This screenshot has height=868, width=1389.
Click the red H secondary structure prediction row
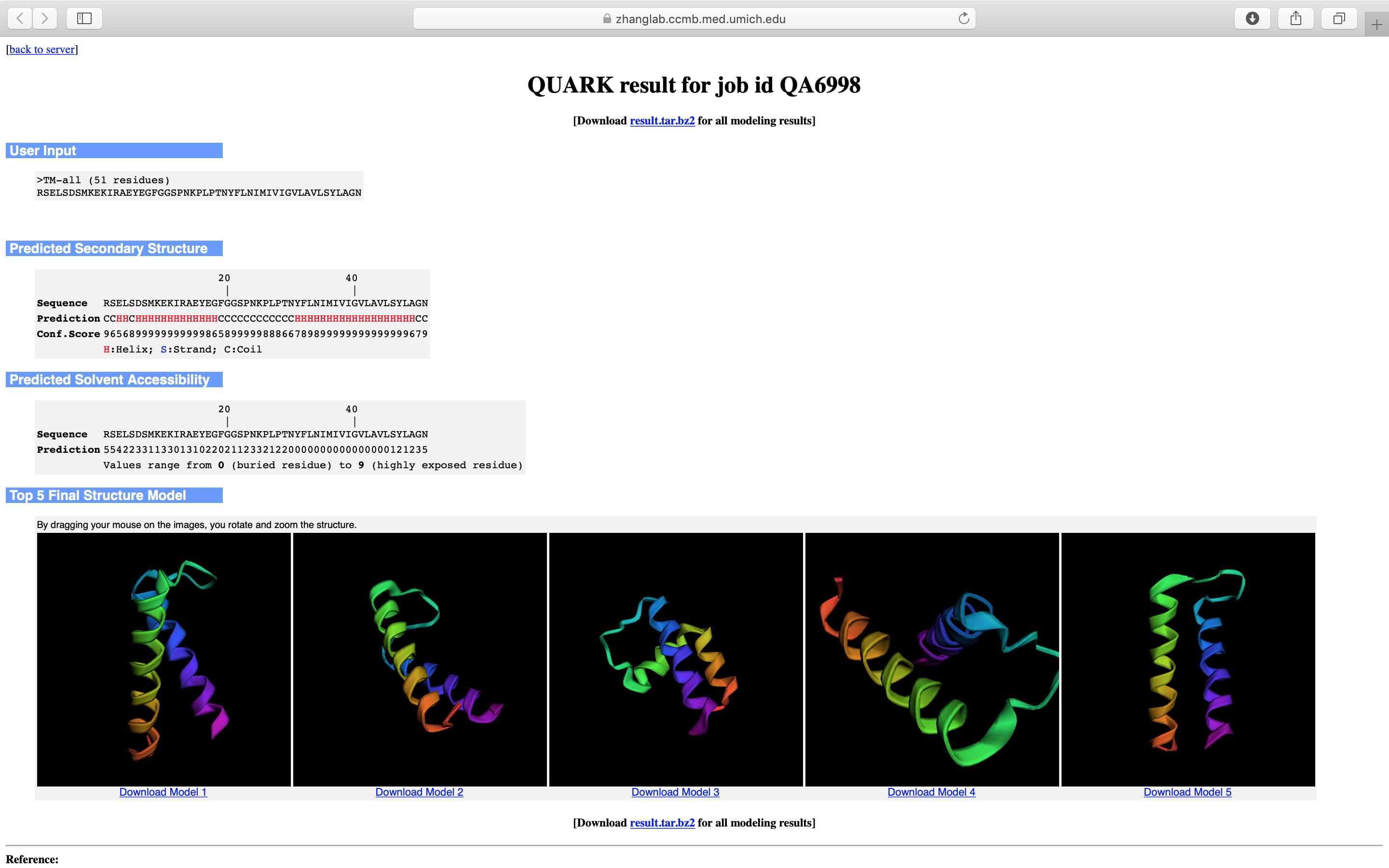(x=265, y=319)
